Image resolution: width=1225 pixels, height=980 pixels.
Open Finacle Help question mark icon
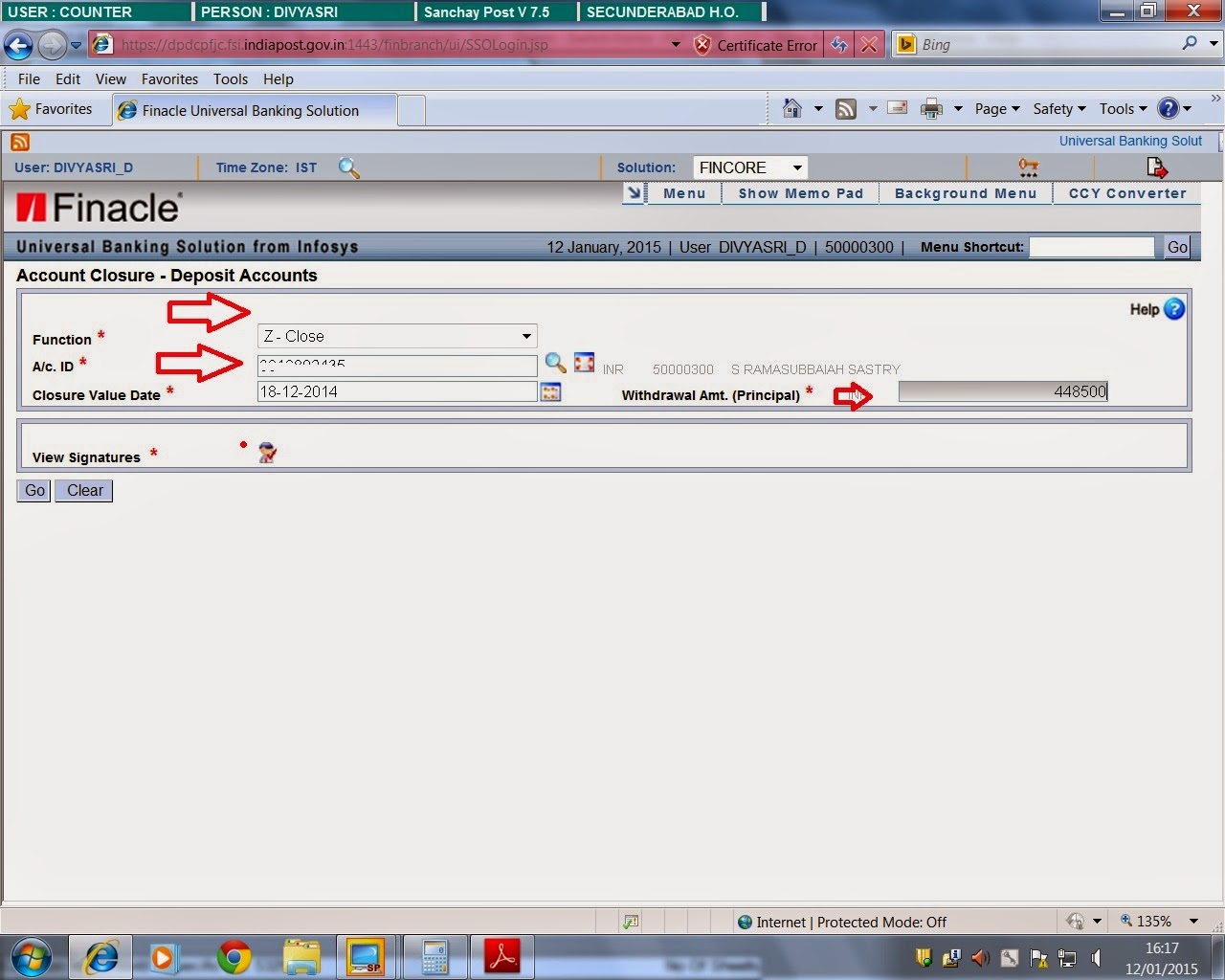click(x=1174, y=309)
